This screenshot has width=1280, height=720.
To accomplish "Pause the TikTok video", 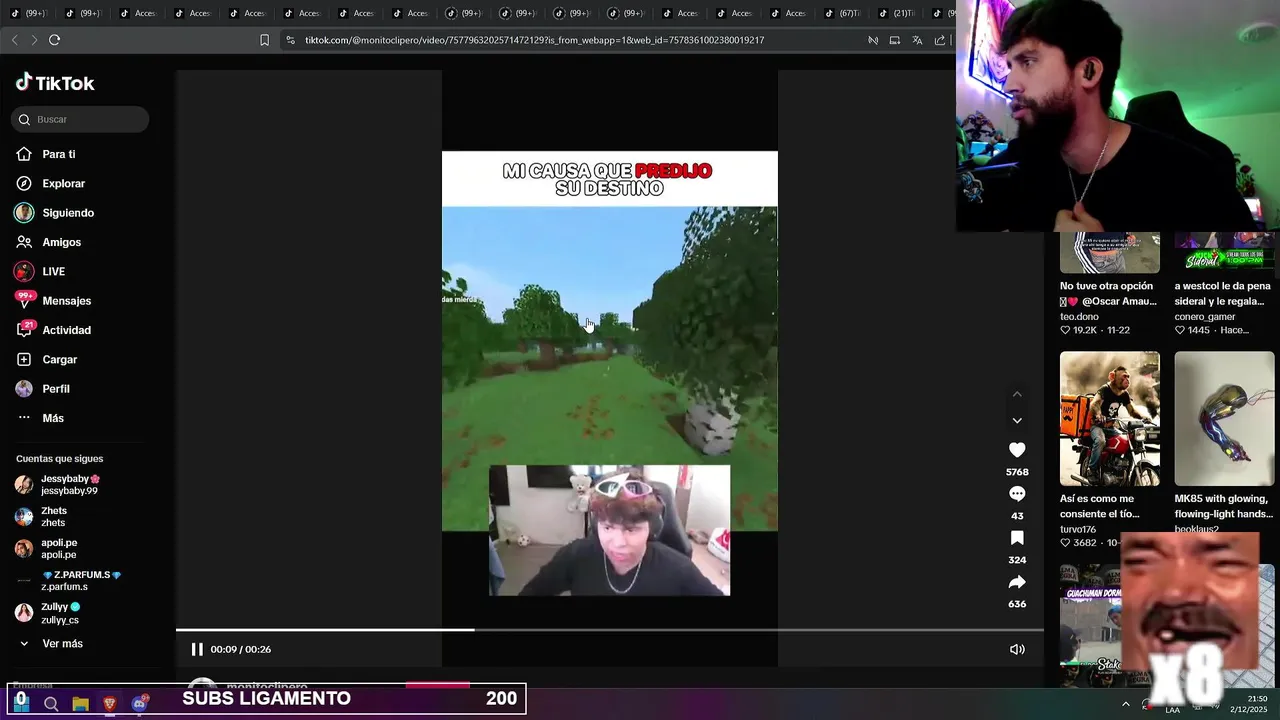I will (197, 649).
